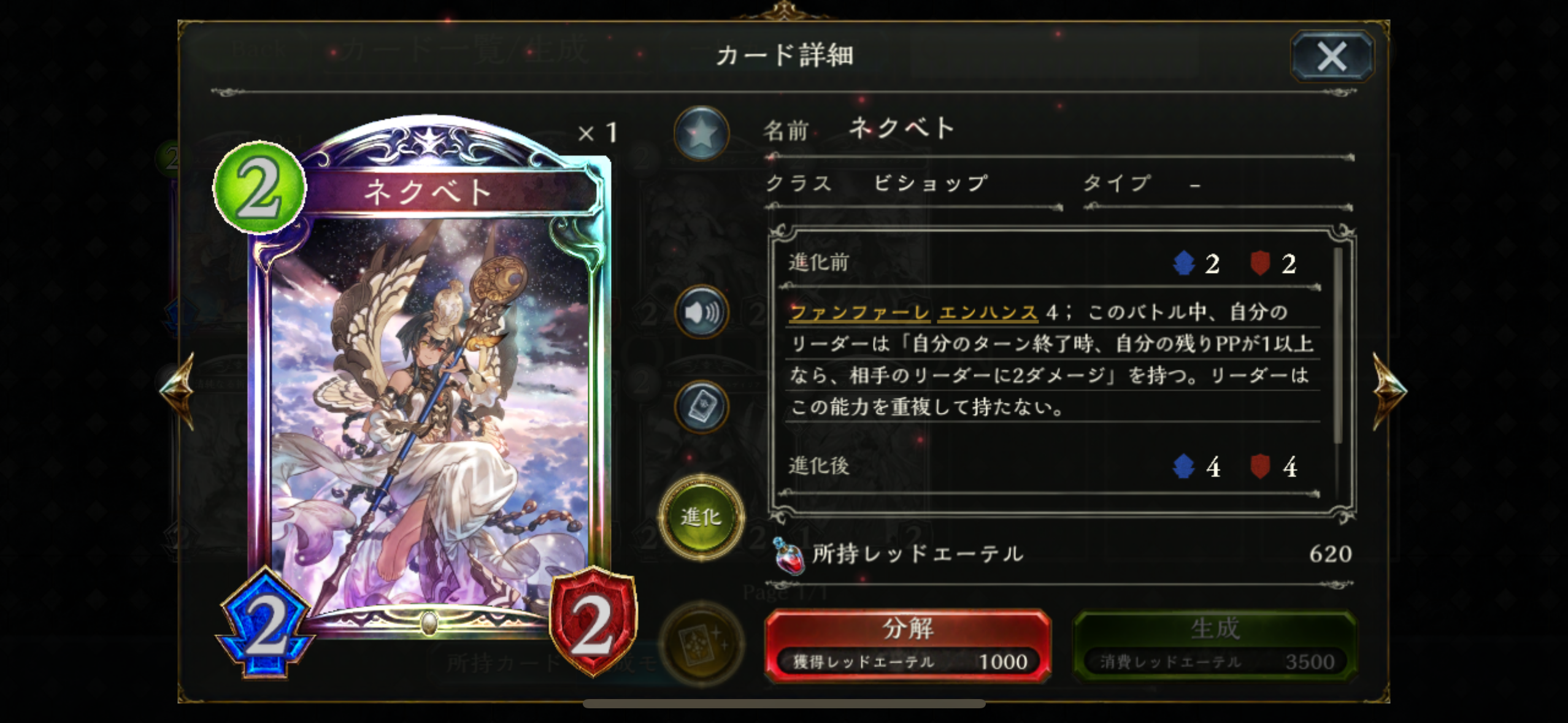This screenshot has width=1568, height=723.
Task: Tap the green cost 2 orb
Action: (259, 188)
